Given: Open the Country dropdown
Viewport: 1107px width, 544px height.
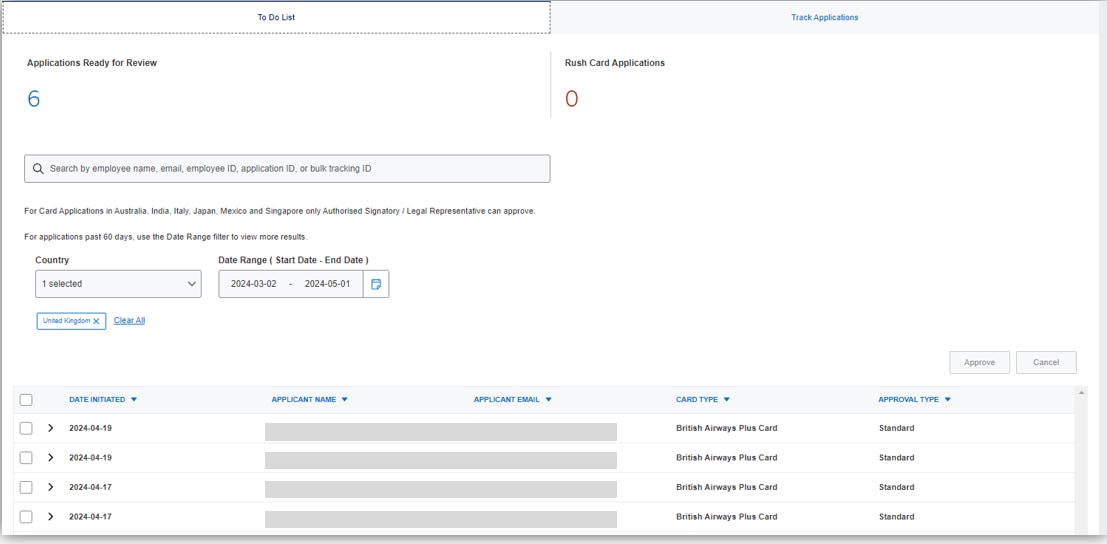Looking at the screenshot, I should 118,284.
